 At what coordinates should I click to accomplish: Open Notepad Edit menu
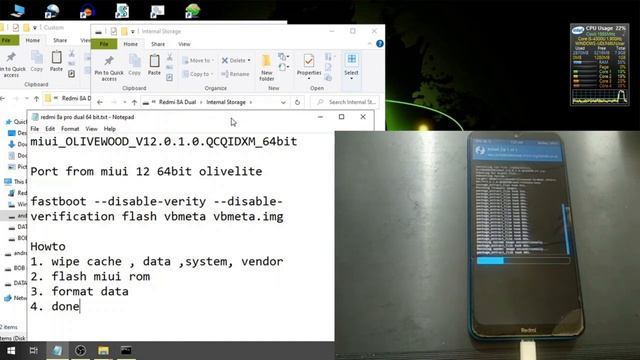50,129
